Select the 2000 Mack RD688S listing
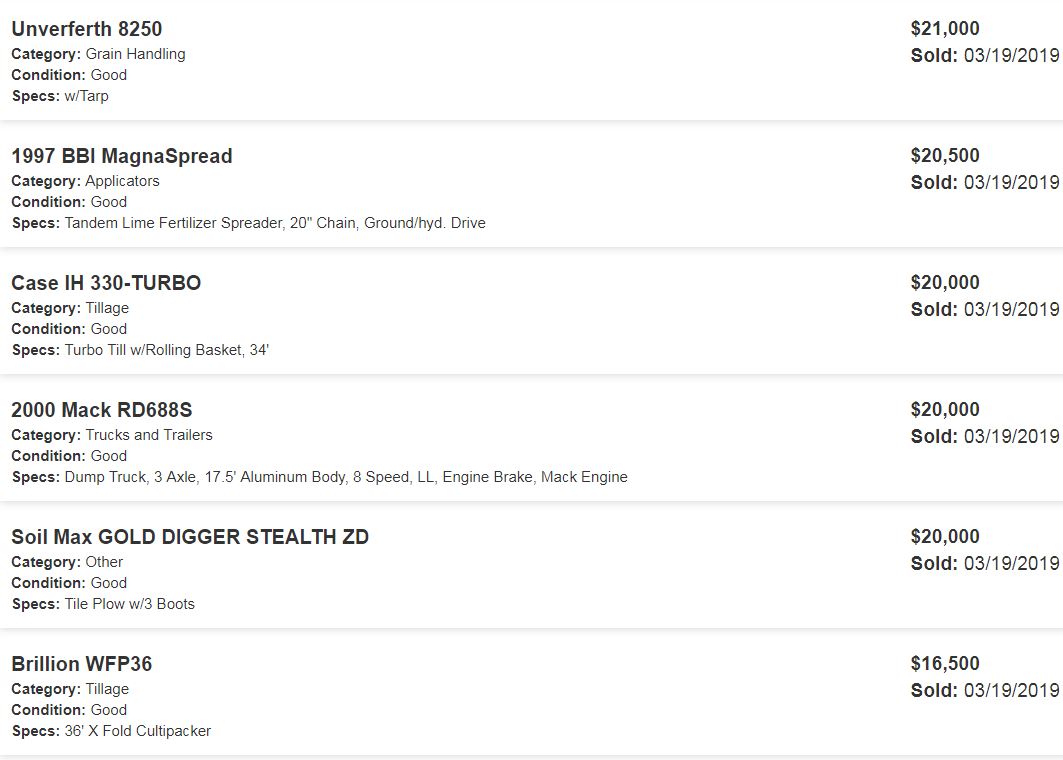The width and height of the screenshot is (1063, 760). pyautogui.click(x=101, y=410)
